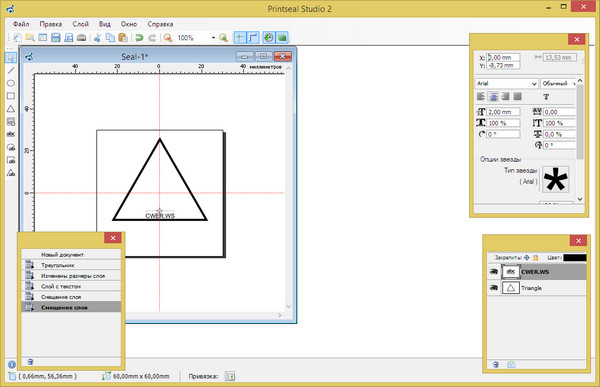The width and height of the screenshot is (600, 387).
Task: Open the Слой menu
Action: point(81,24)
